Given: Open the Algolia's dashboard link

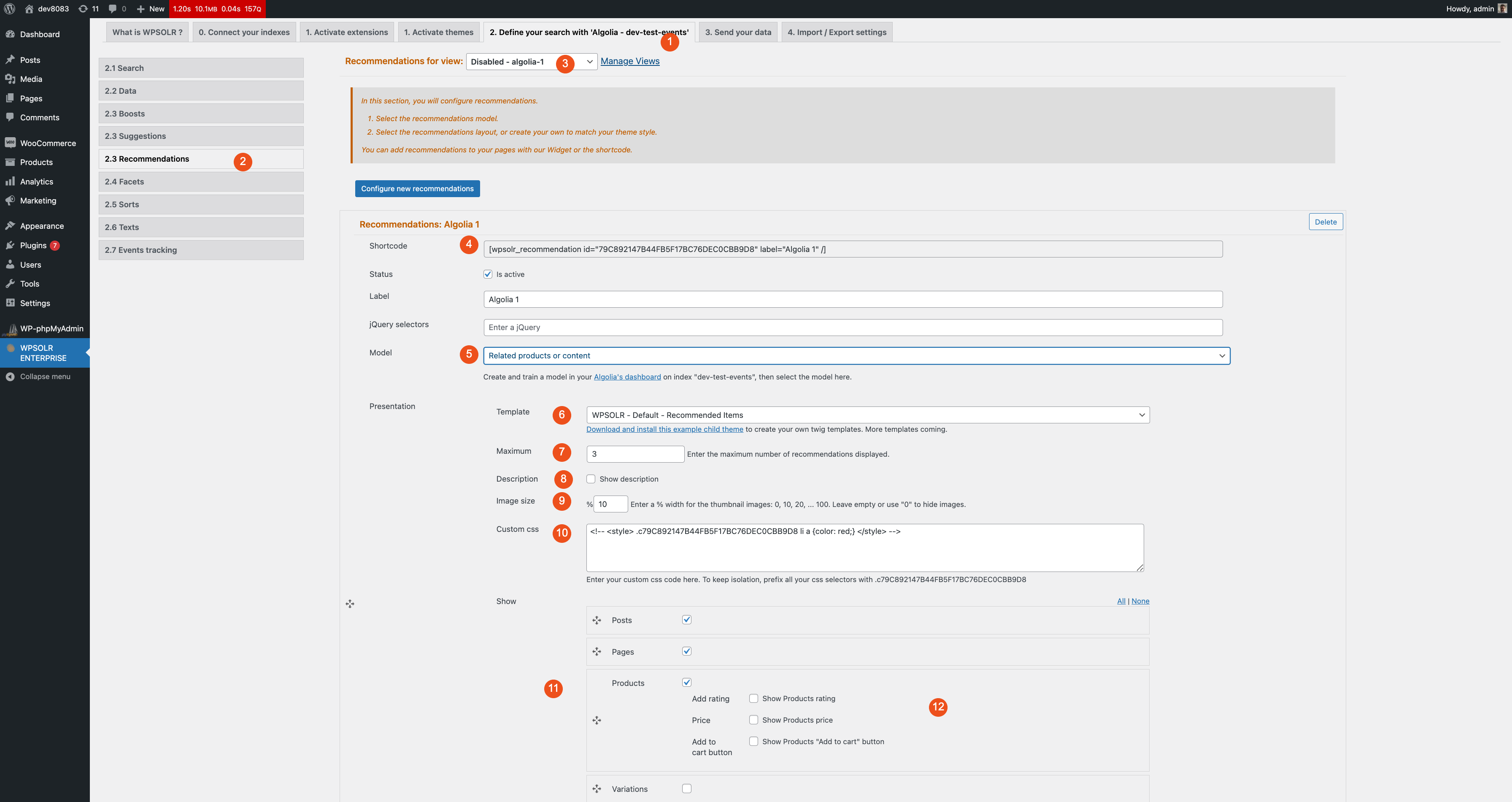Looking at the screenshot, I should (627, 377).
